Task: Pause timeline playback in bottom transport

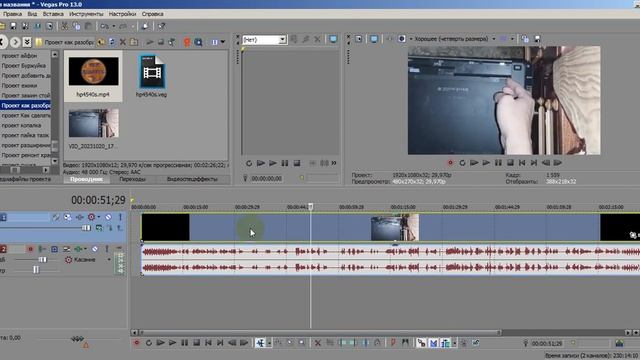Action: tap(184, 343)
